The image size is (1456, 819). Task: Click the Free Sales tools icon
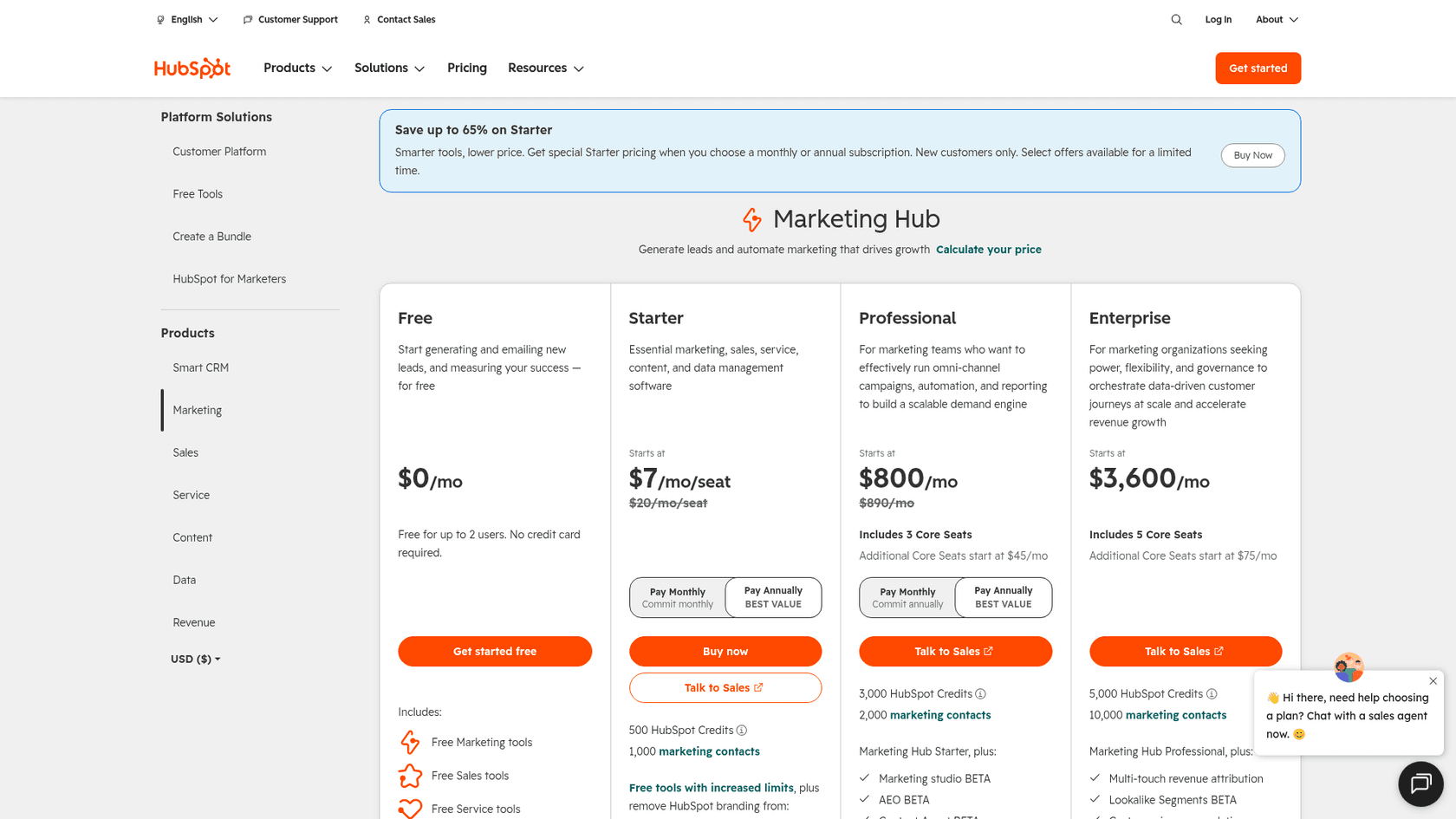tap(410, 776)
